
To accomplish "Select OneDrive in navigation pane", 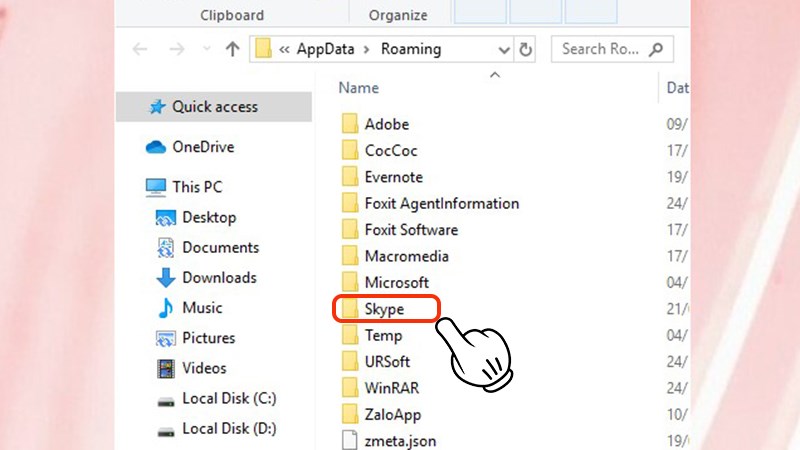I will (x=203, y=147).
